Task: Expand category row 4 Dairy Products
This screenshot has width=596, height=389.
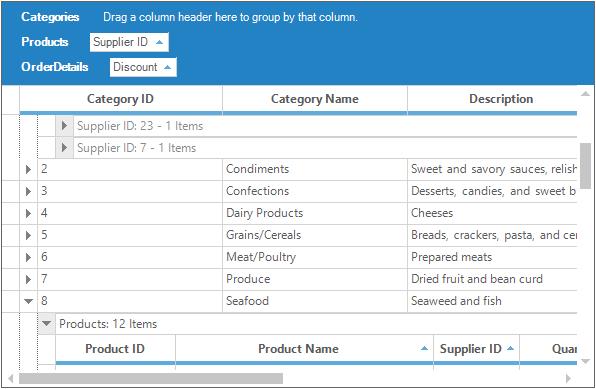Action: point(28,213)
